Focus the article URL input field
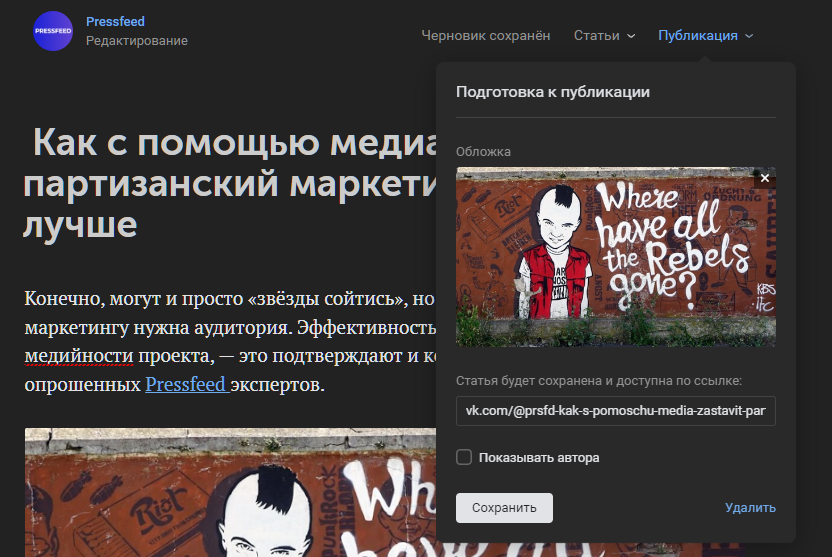Viewport: 832px width, 557px height. pyautogui.click(x=616, y=411)
